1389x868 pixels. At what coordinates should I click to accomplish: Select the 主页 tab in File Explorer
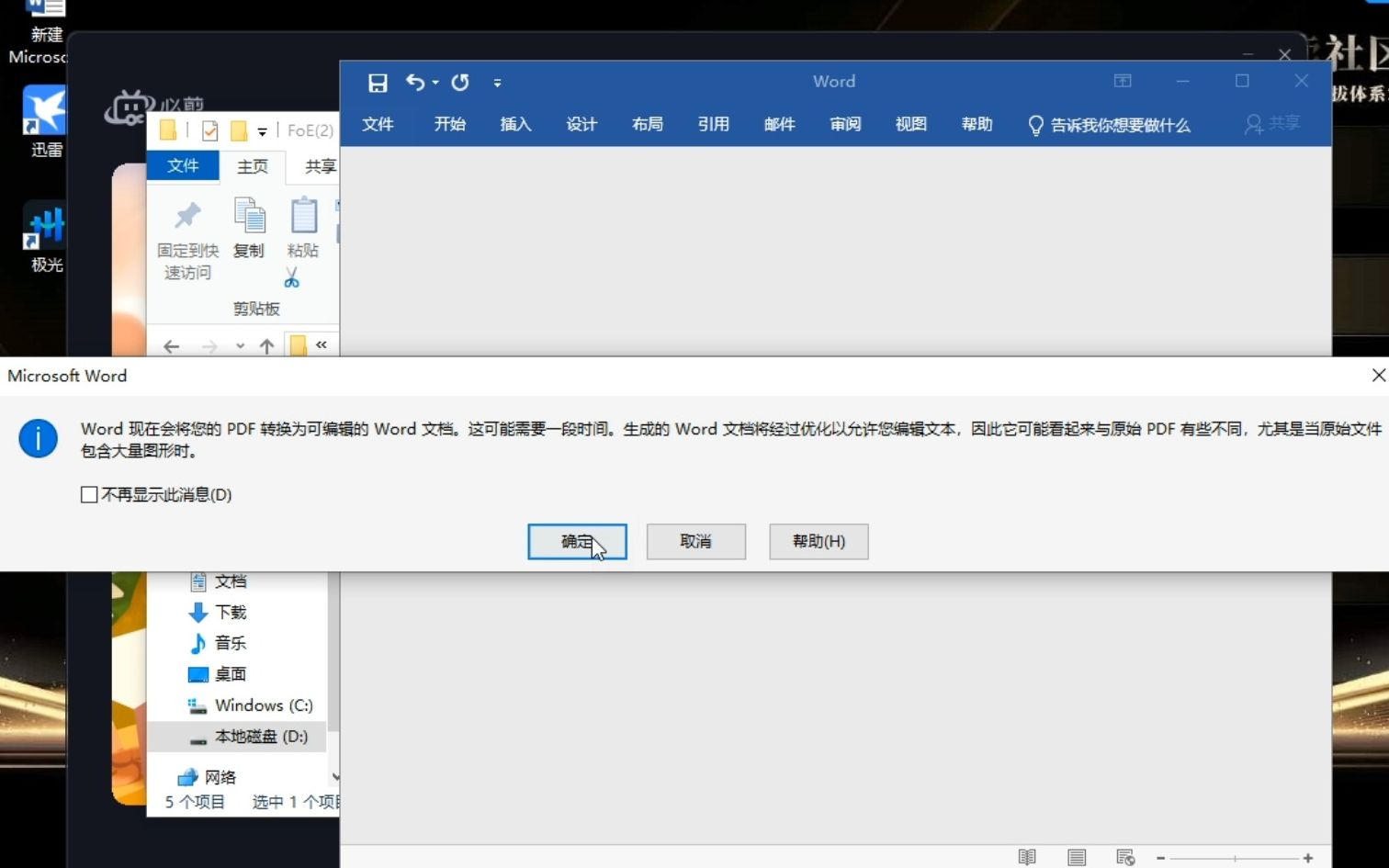pyautogui.click(x=253, y=166)
